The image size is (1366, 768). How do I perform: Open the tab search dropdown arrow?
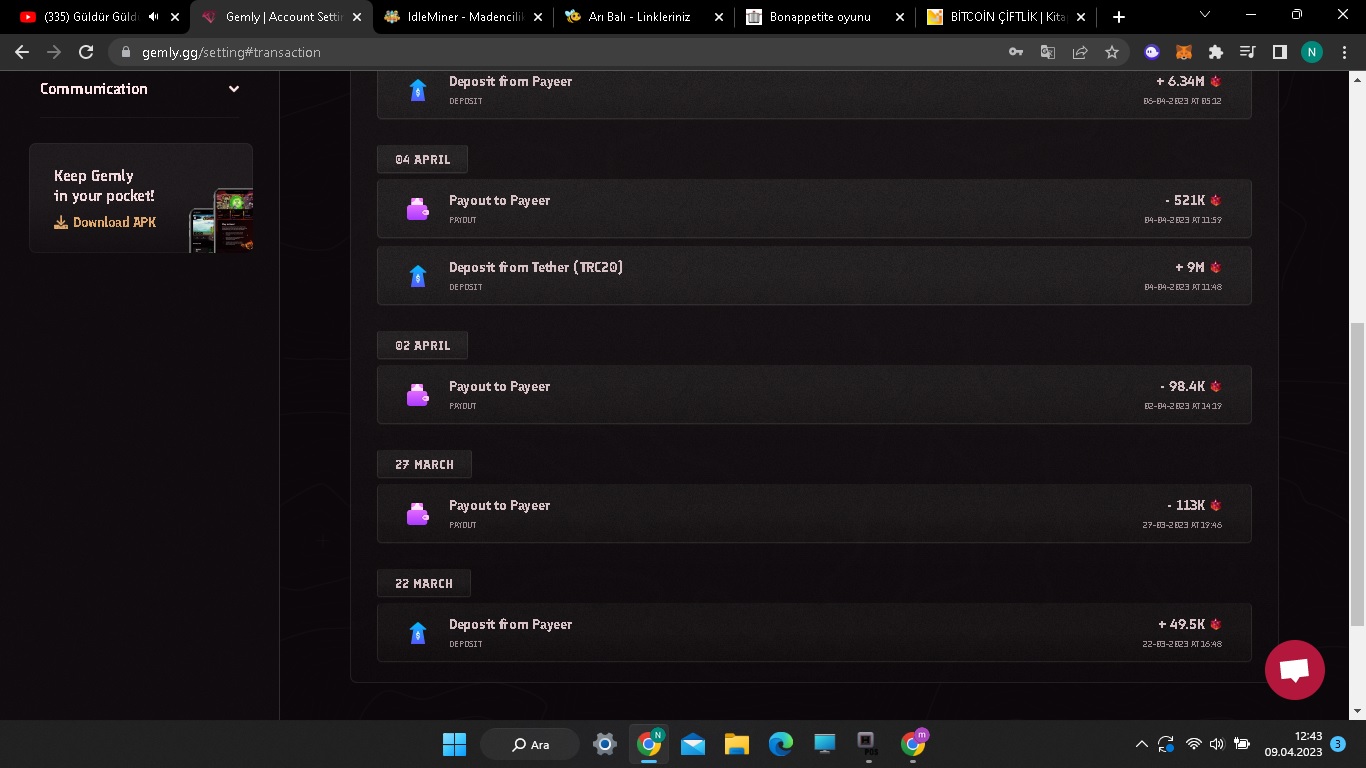tap(1204, 15)
